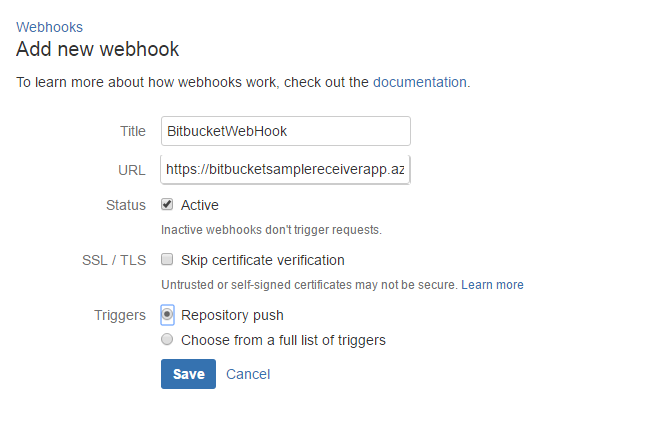
Task: Uncheck the Active status checkbox
Action: 167,205
